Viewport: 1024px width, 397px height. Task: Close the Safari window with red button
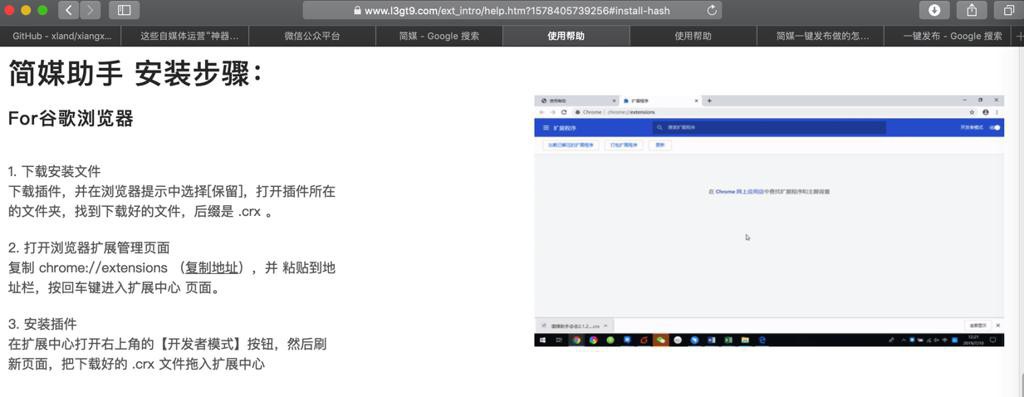coord(10,10)
